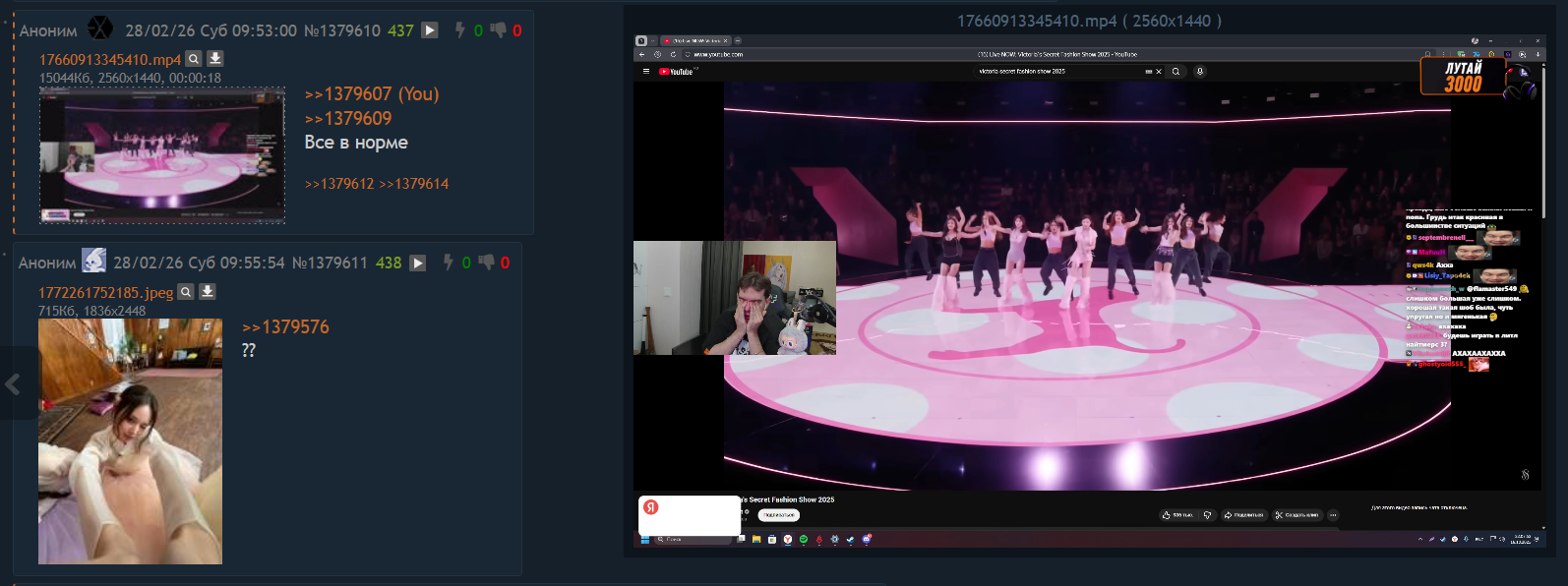Click the thumbs-down icon on post №1379610
The width and height of the screenshot is (1568, 586).
tap(499, 30)
